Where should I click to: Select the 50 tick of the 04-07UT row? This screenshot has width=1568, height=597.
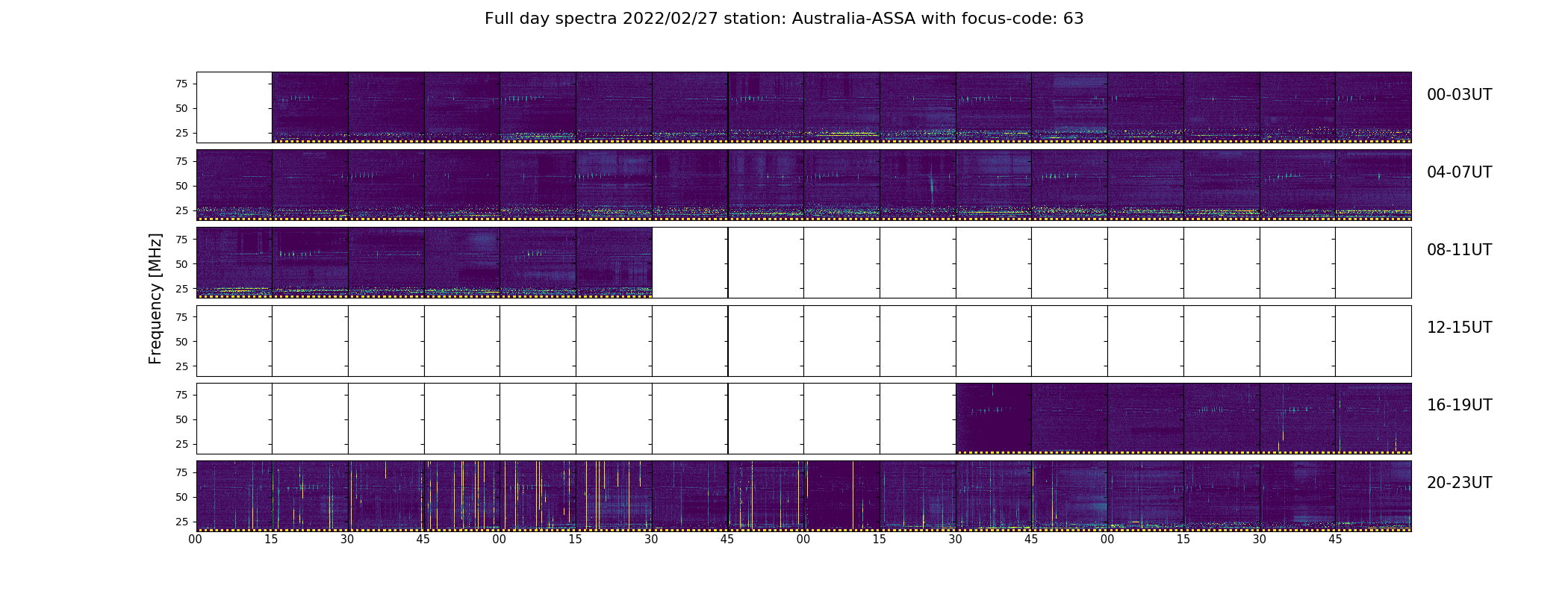pyautogui.click(x=181, y=186)
